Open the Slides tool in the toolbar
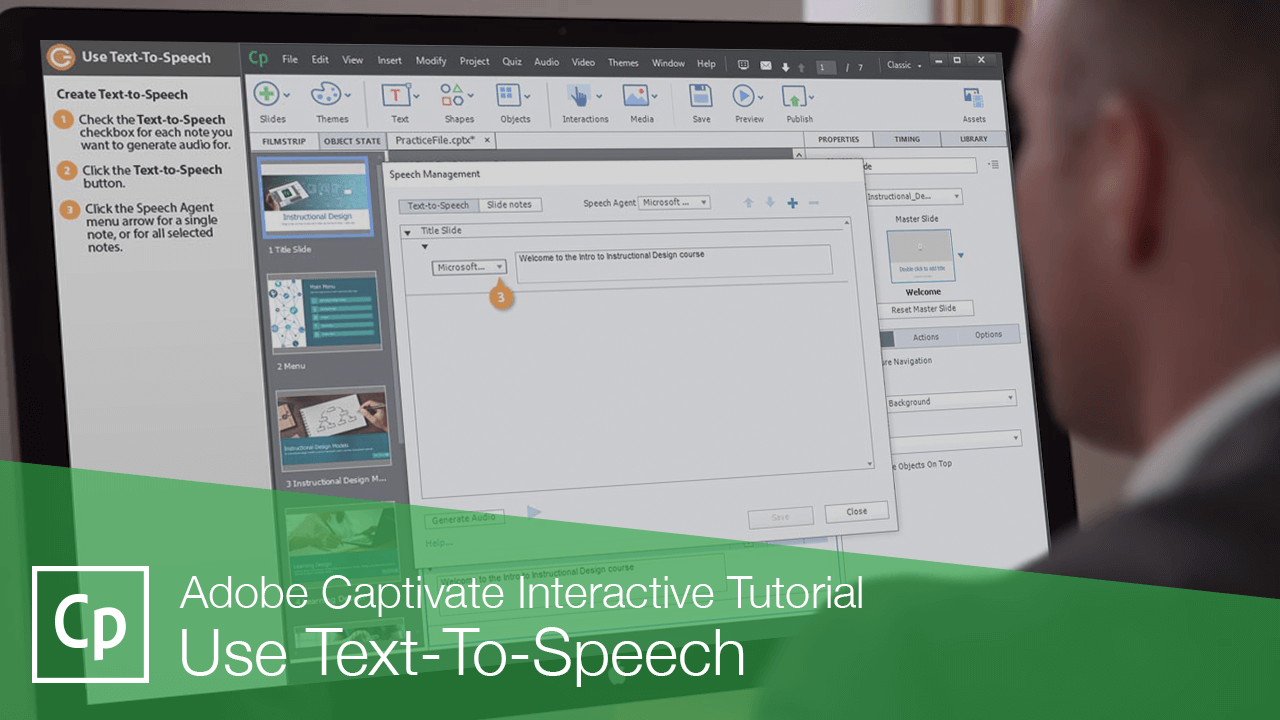 tap(268, 95)
